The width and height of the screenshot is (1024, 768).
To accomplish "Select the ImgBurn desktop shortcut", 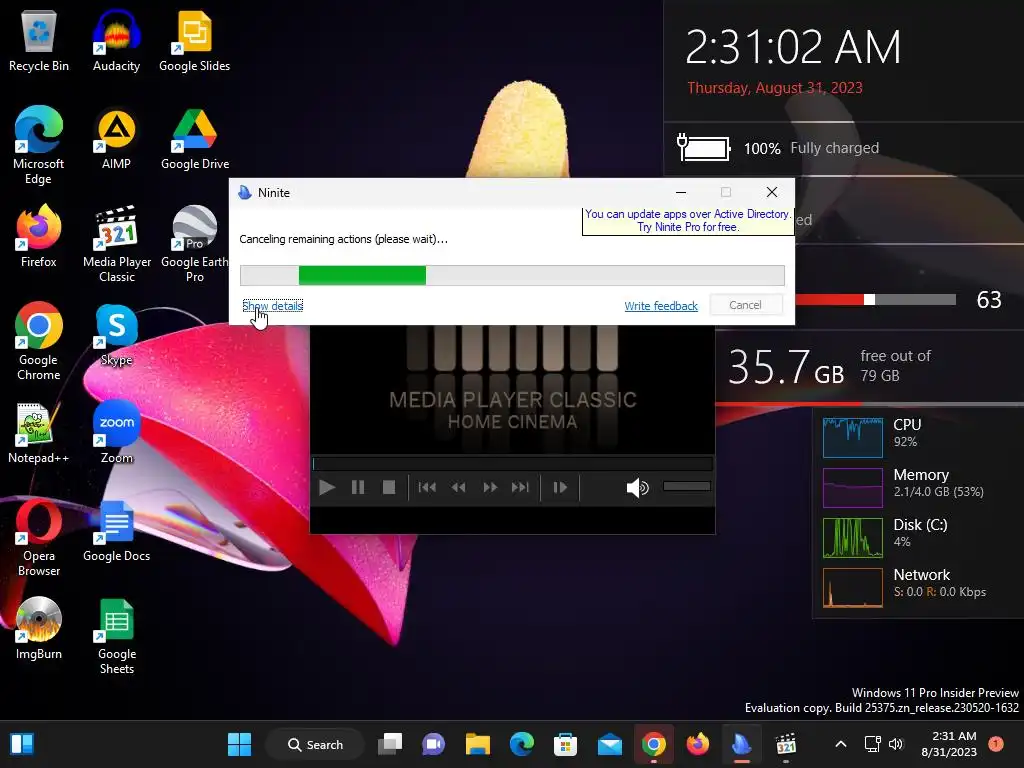I will pos(39,629).
